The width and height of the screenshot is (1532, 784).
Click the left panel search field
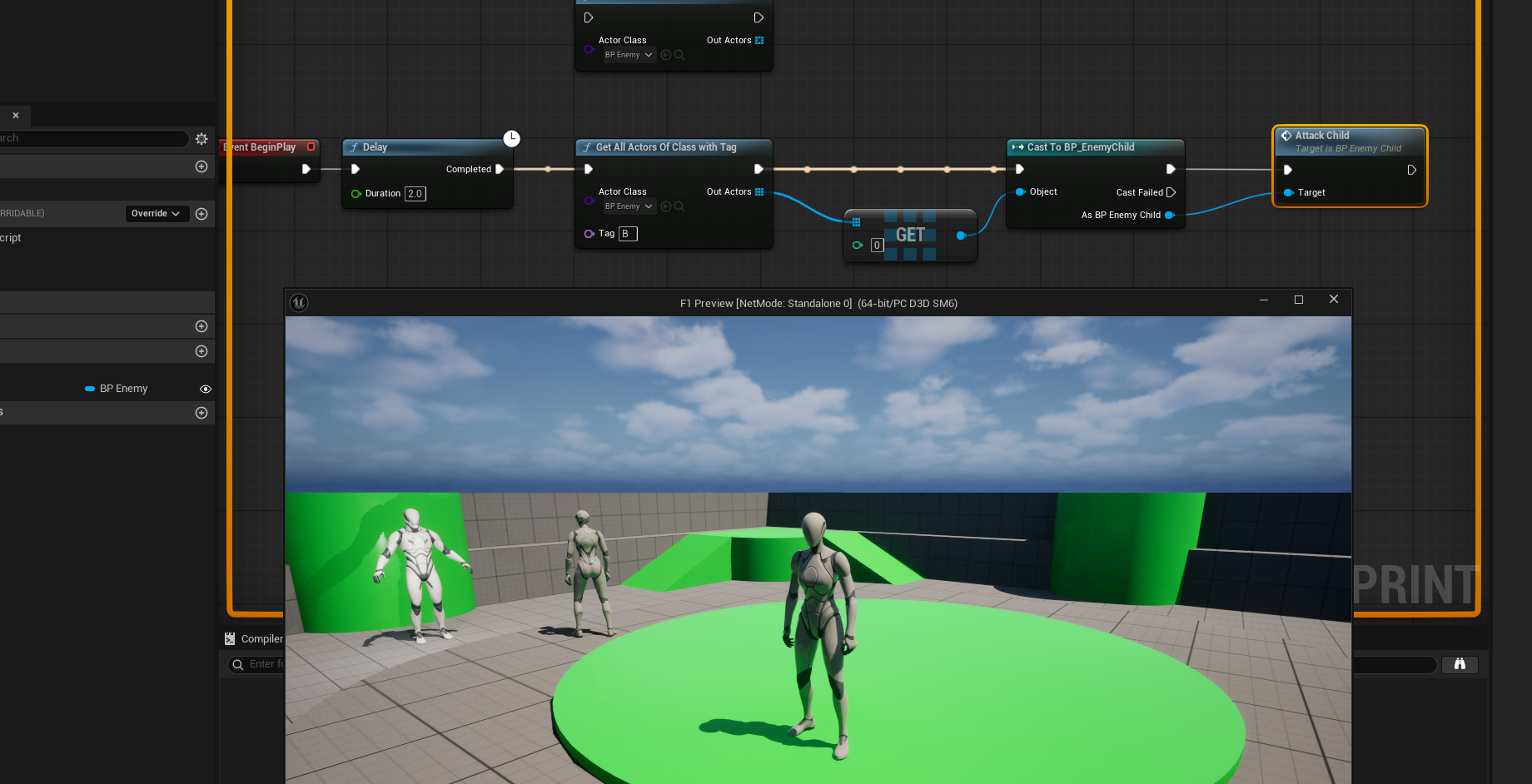[x=93, y=138]
